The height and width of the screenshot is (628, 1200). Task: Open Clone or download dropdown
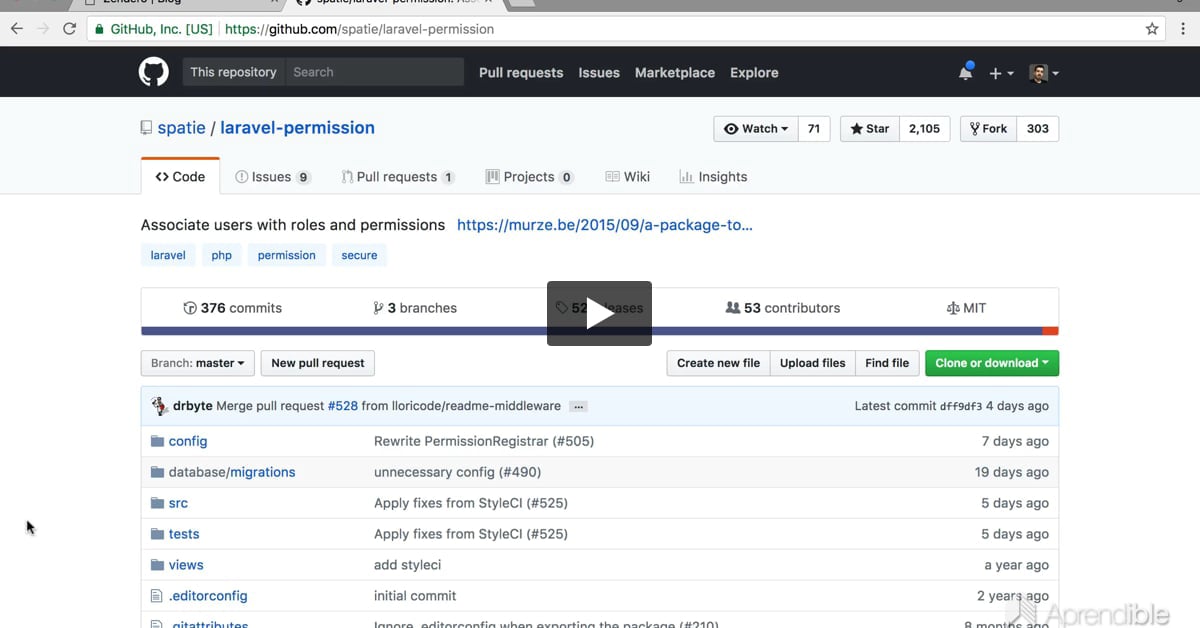pos(992,363)
